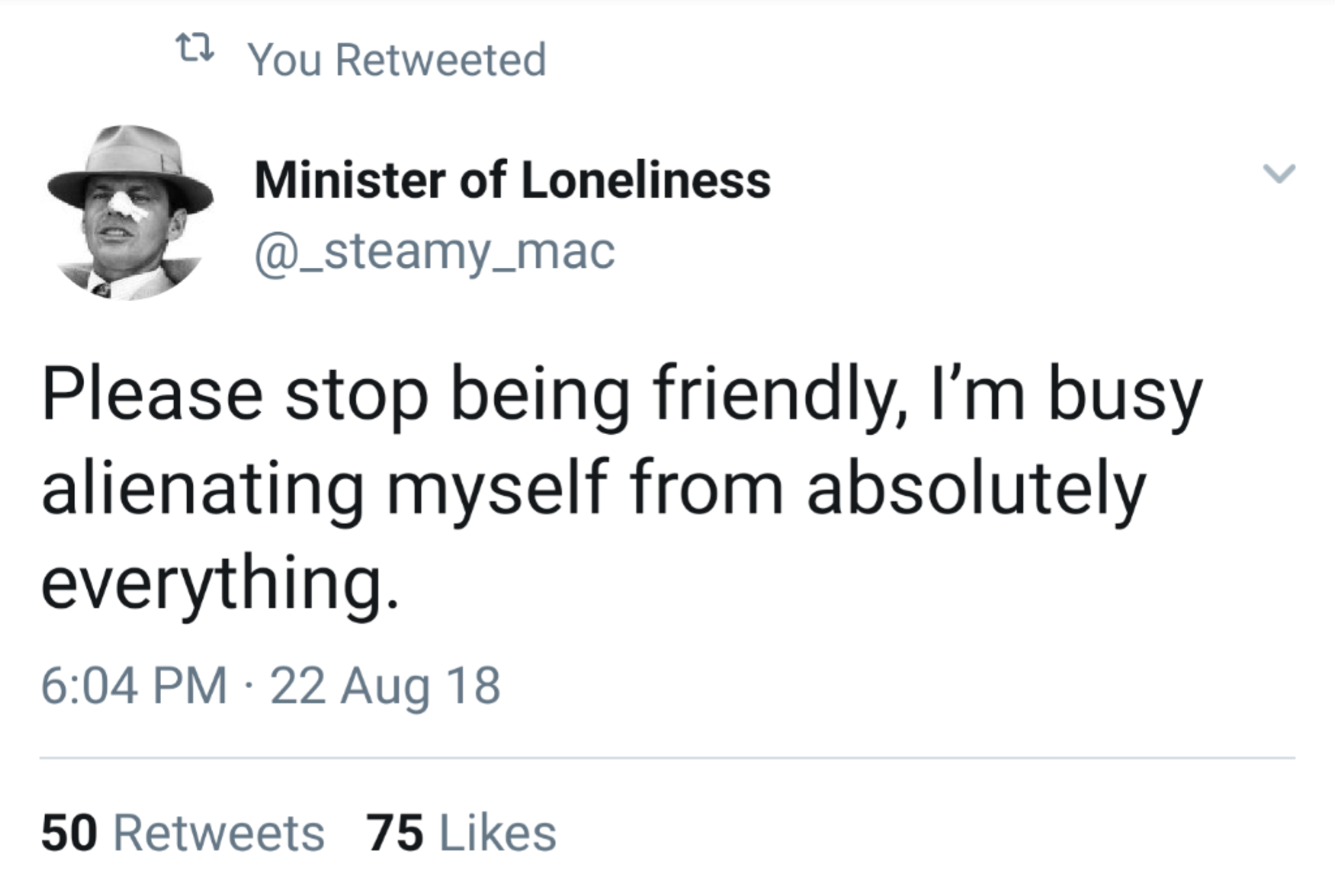Open the author's profile picture
The width and height of the screenshot is (1335, 896).
point(130,212)
